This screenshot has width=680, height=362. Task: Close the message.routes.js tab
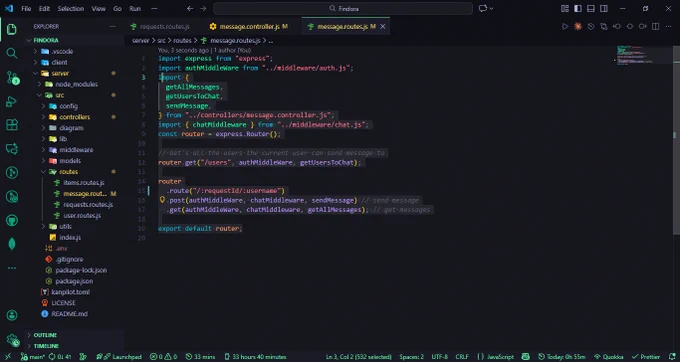383,27
